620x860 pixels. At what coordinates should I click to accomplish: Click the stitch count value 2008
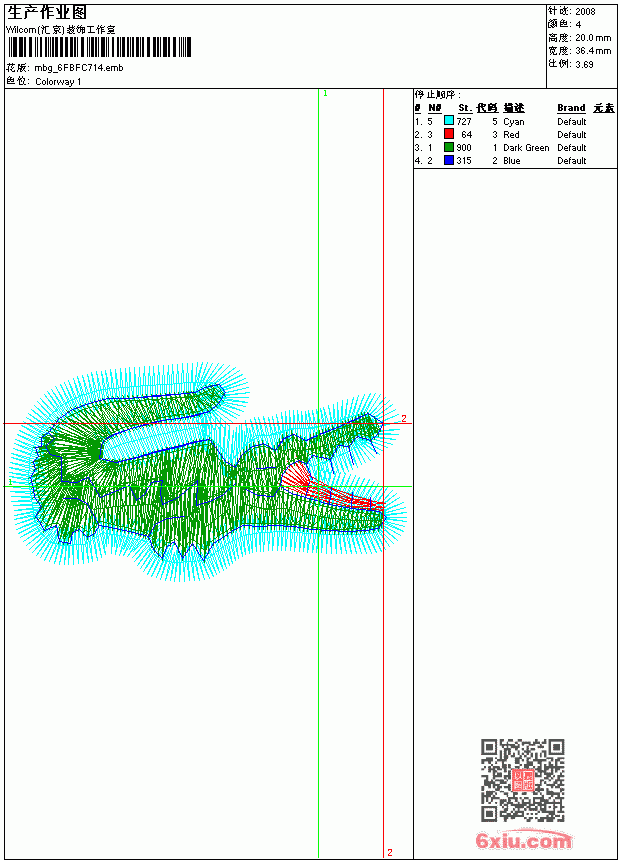pyautogui.click(x=585, y=12)
